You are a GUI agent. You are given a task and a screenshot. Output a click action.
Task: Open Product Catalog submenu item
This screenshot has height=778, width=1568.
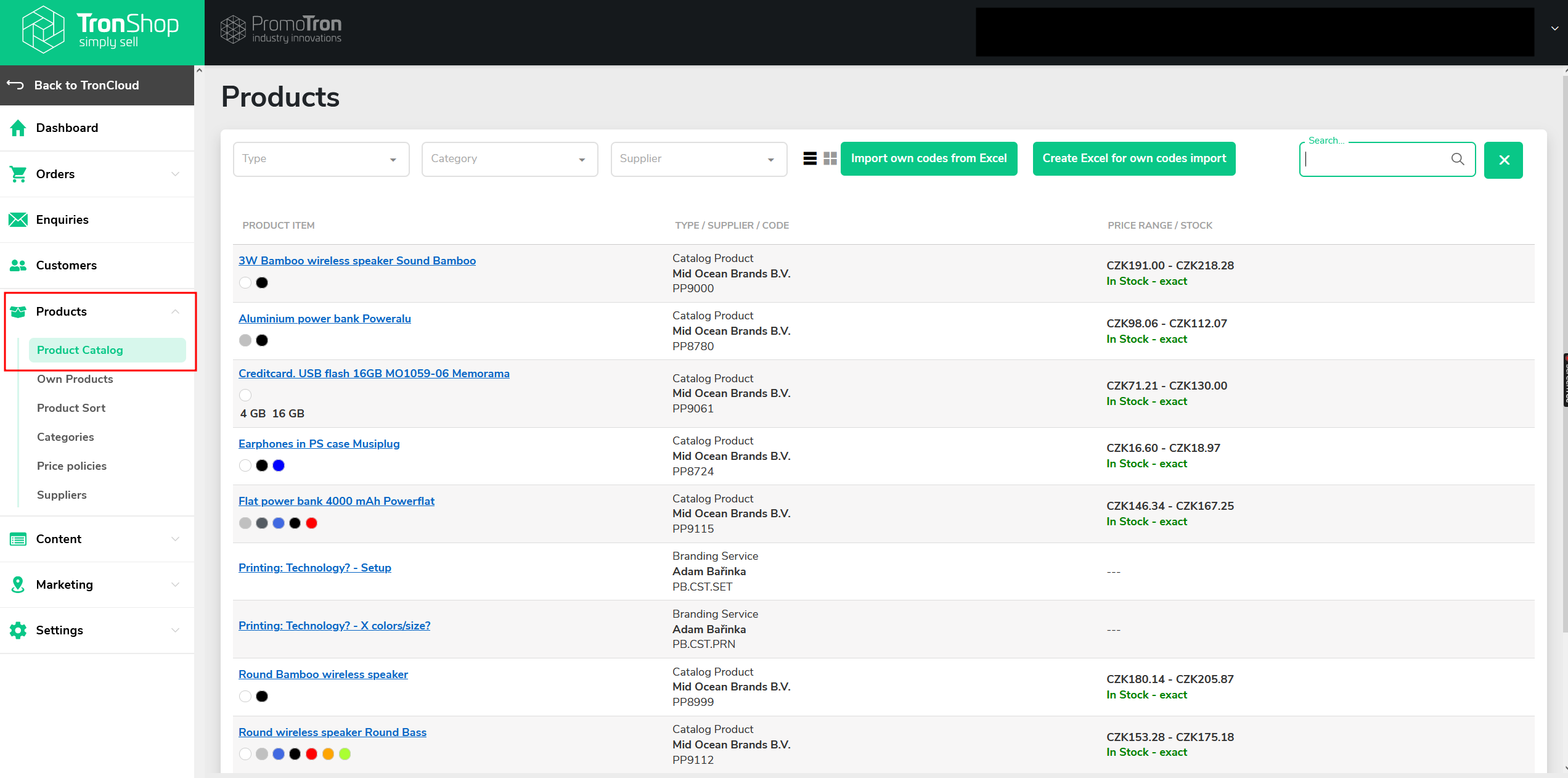pyautogui.click(x=107, y=350)
